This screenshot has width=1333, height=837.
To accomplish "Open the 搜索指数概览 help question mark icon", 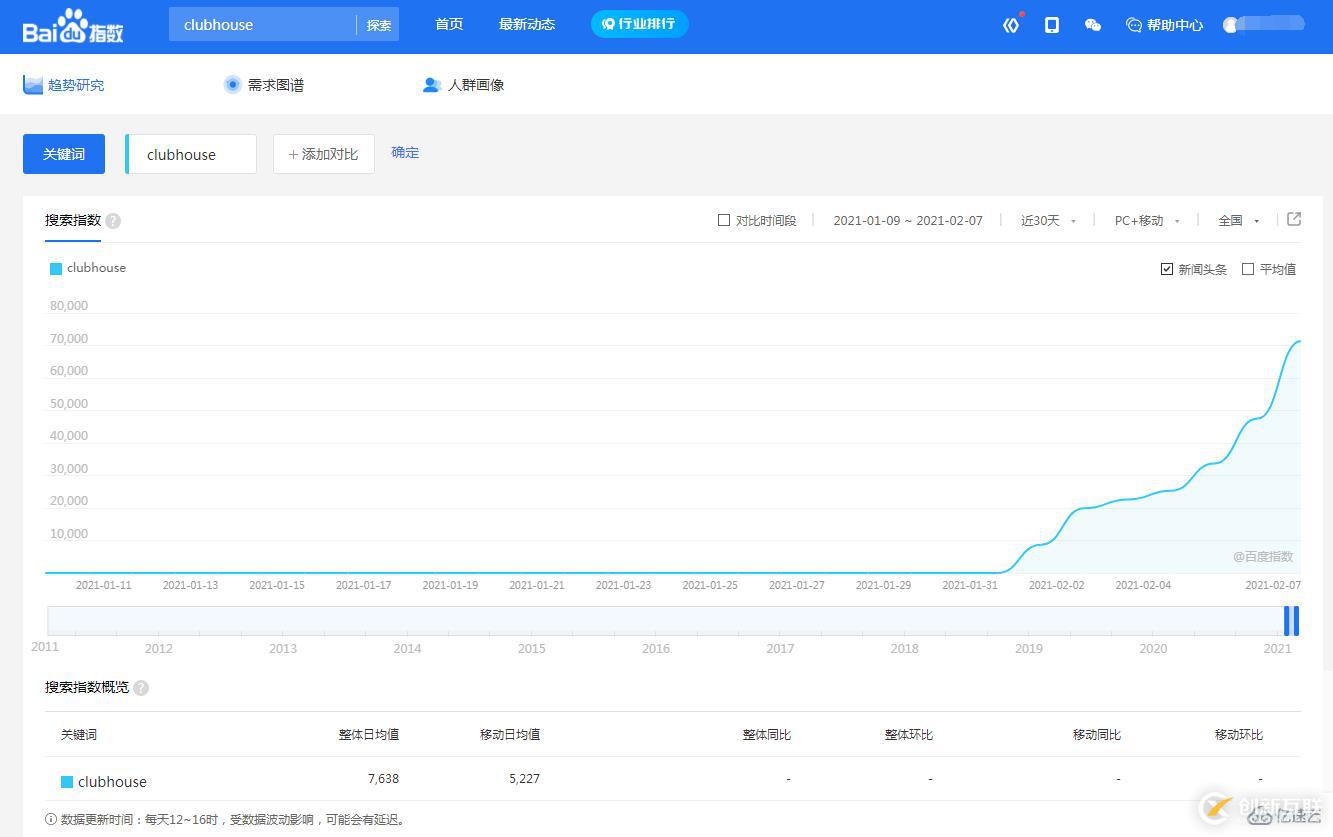I will (x=141, y=688).
